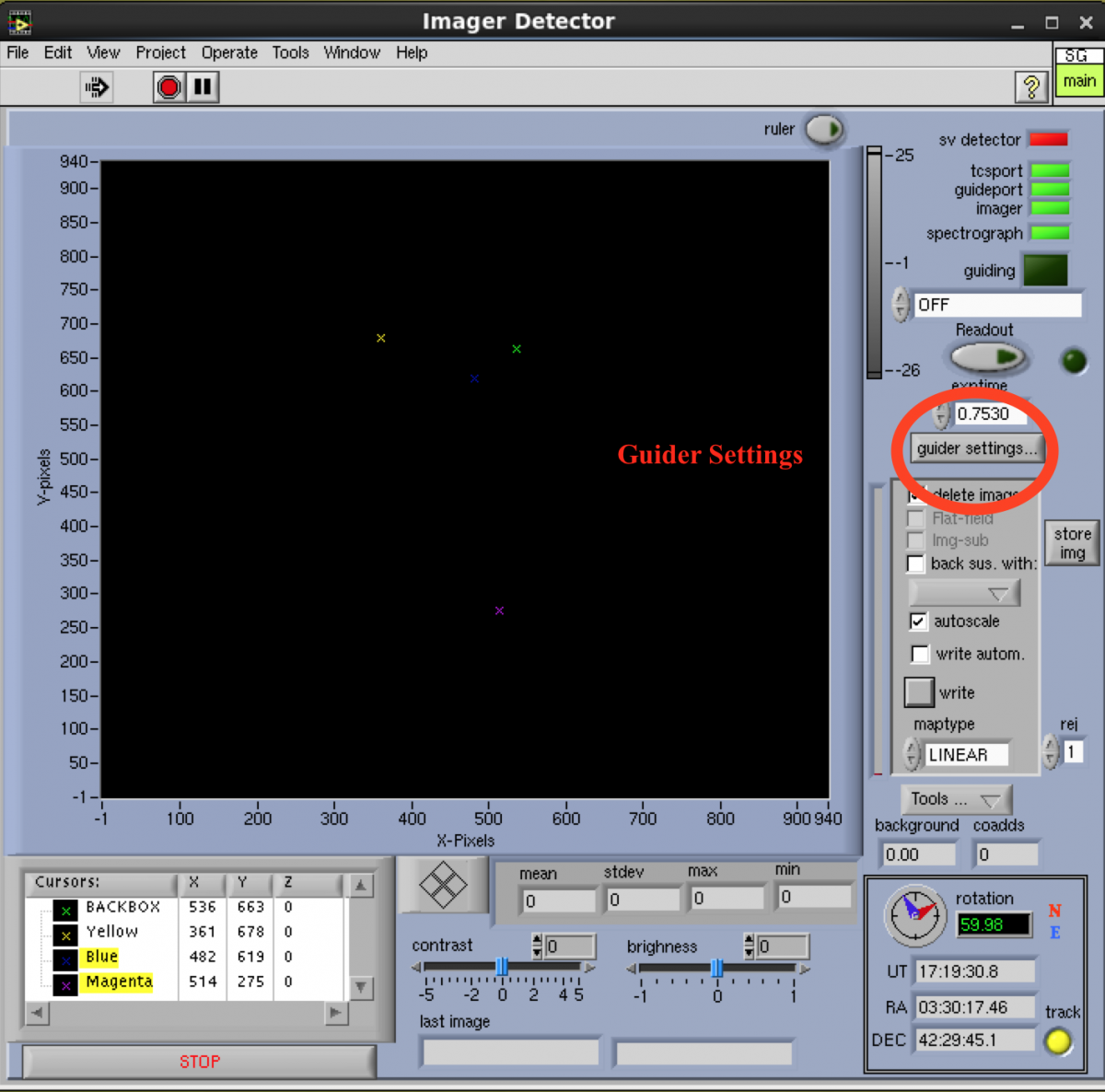Click the brighness numeric stepper arrows
The width and height of the screenshot is (1105, 1092).
pyautogui.click(x=750, y=946)
